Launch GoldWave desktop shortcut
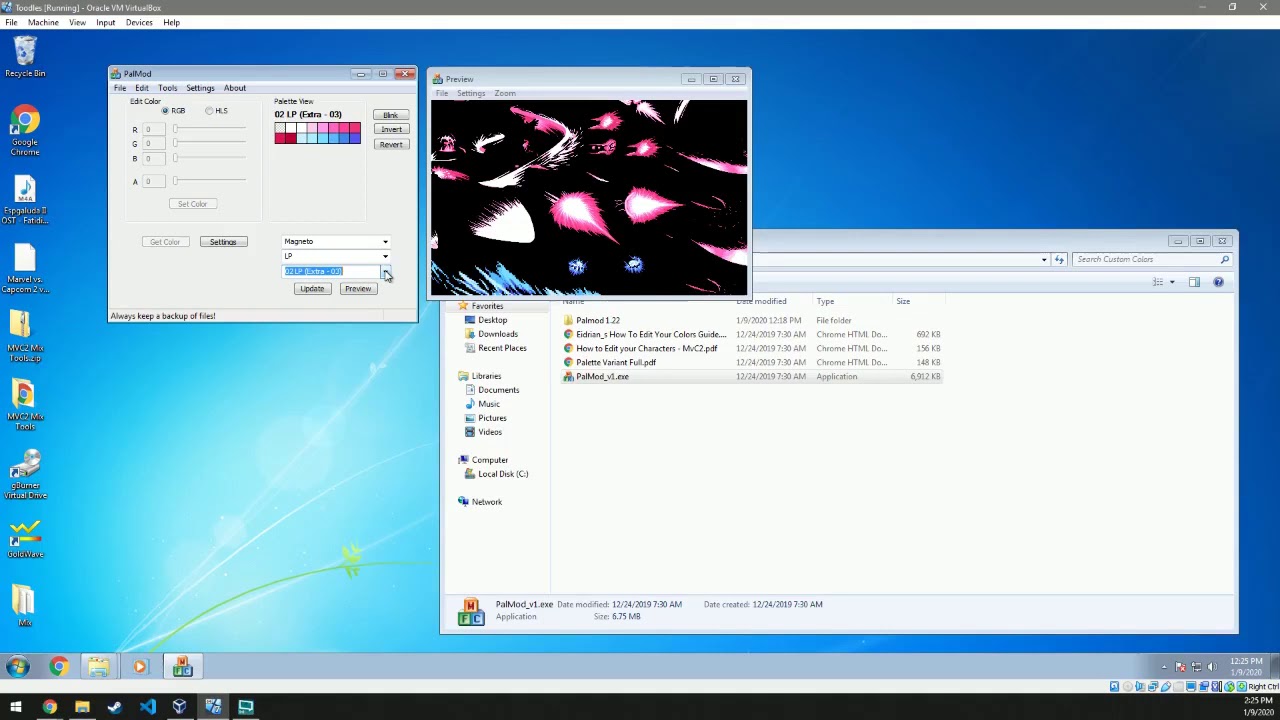The height and width of the screenshot is (720, 1280). coord(25,540)
